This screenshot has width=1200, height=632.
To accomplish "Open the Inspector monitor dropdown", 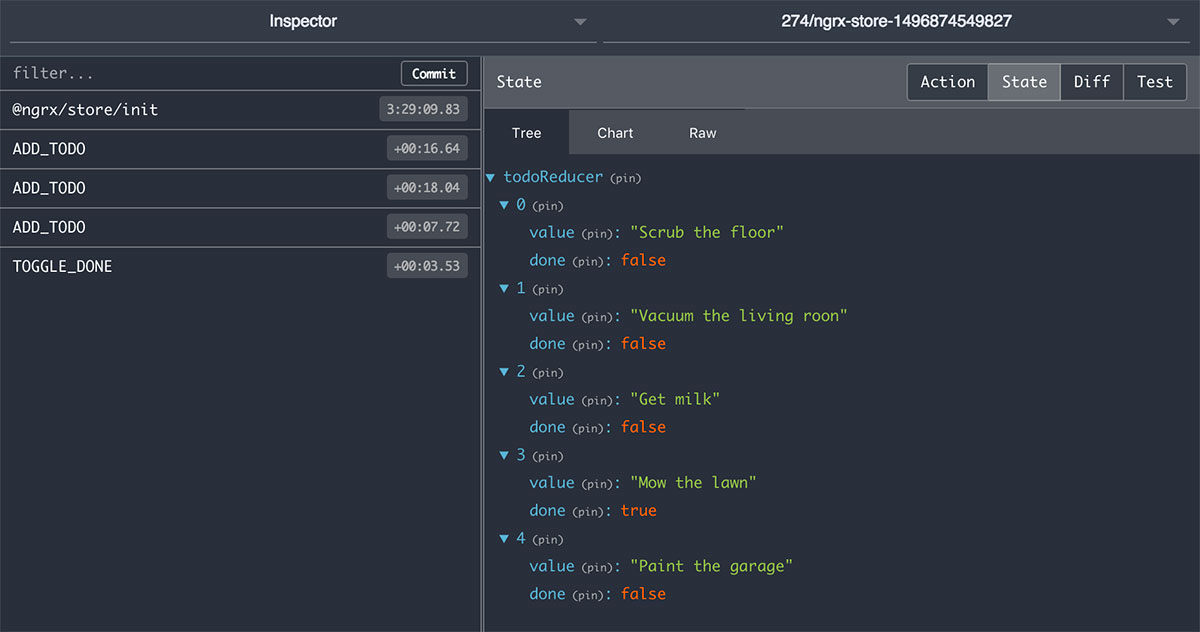I will 580,20.
